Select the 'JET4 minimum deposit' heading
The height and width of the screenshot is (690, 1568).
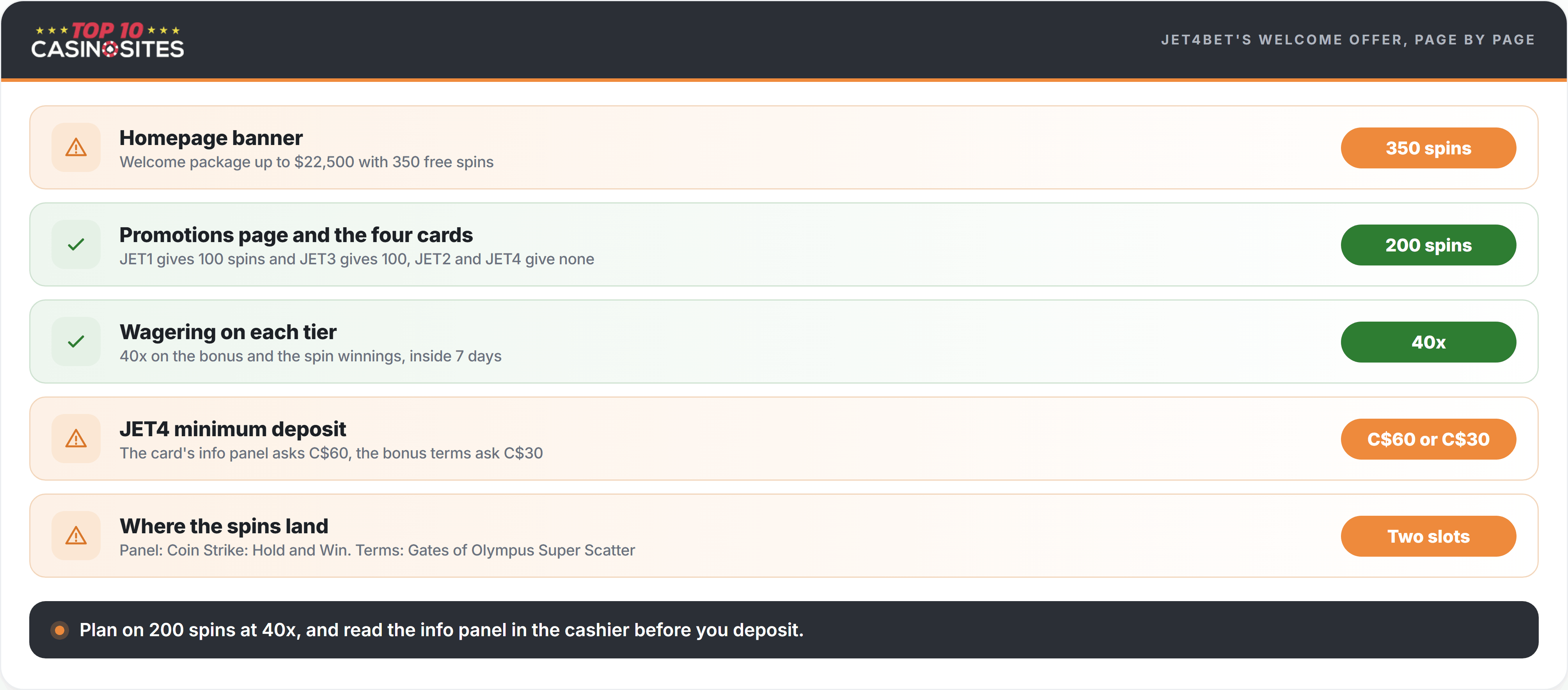click(x=232, y=429)
